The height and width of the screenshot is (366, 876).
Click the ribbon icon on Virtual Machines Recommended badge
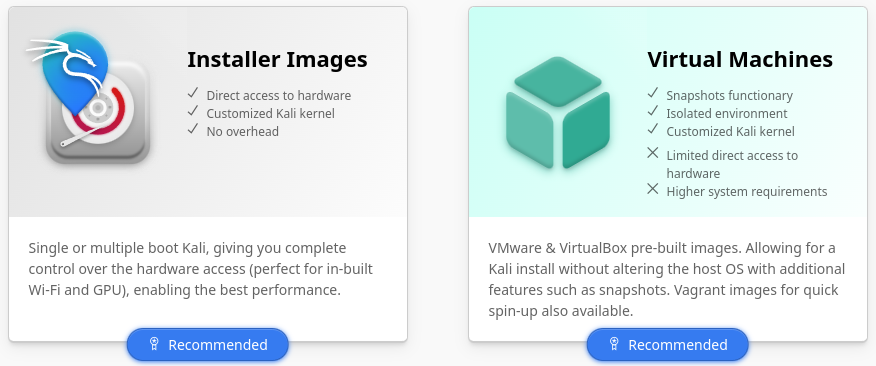tap(615, 344)
